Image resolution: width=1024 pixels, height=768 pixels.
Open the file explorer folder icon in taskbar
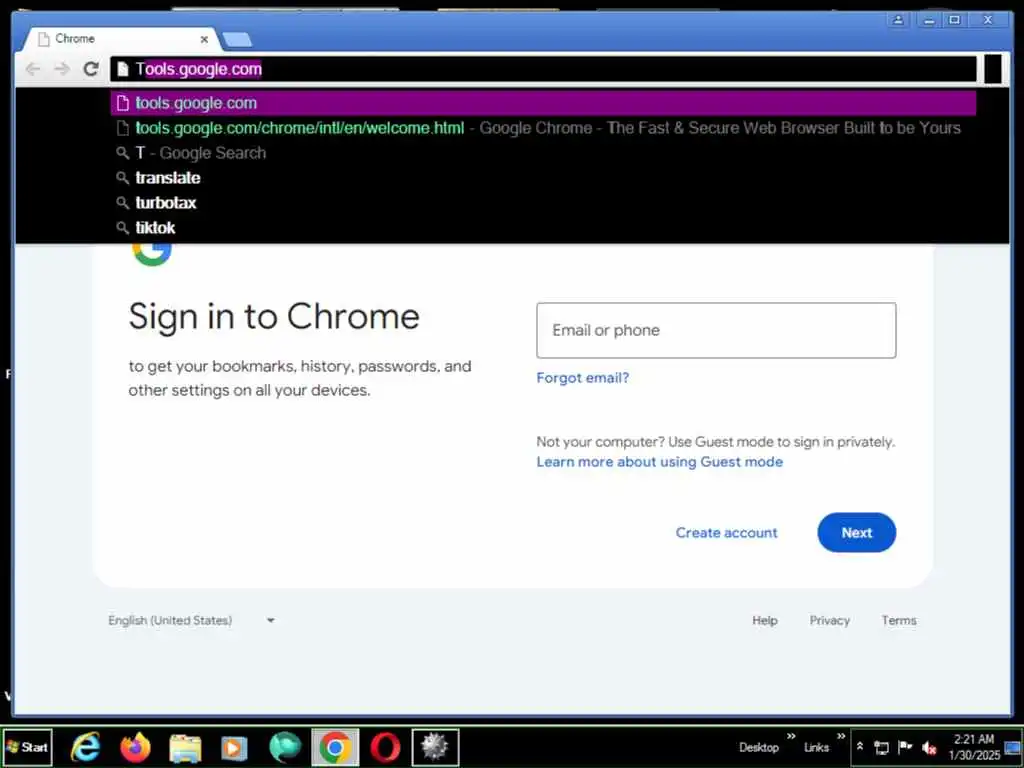185,747
